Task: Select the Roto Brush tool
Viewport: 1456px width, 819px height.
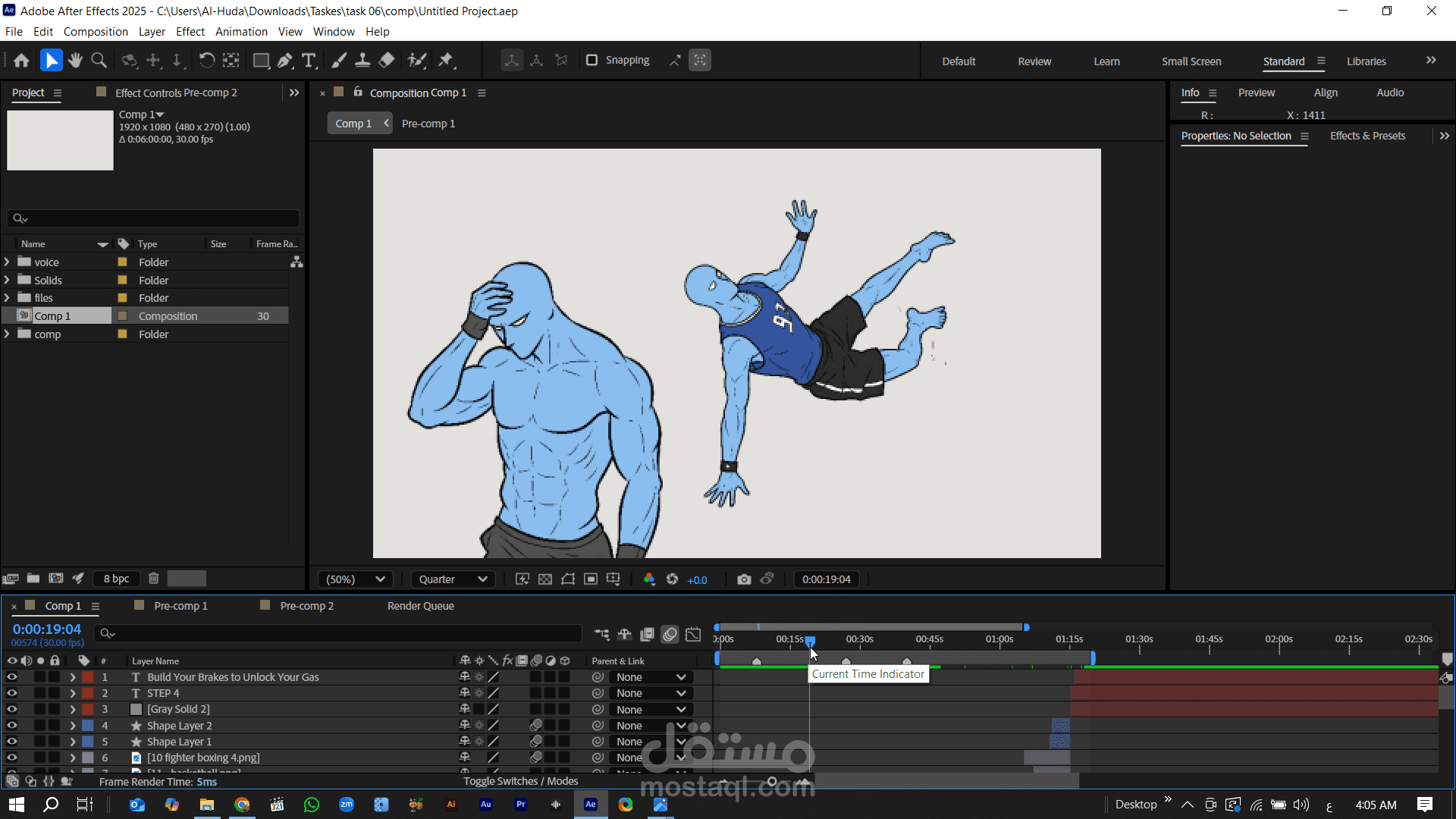Action: tap(416, 61)
